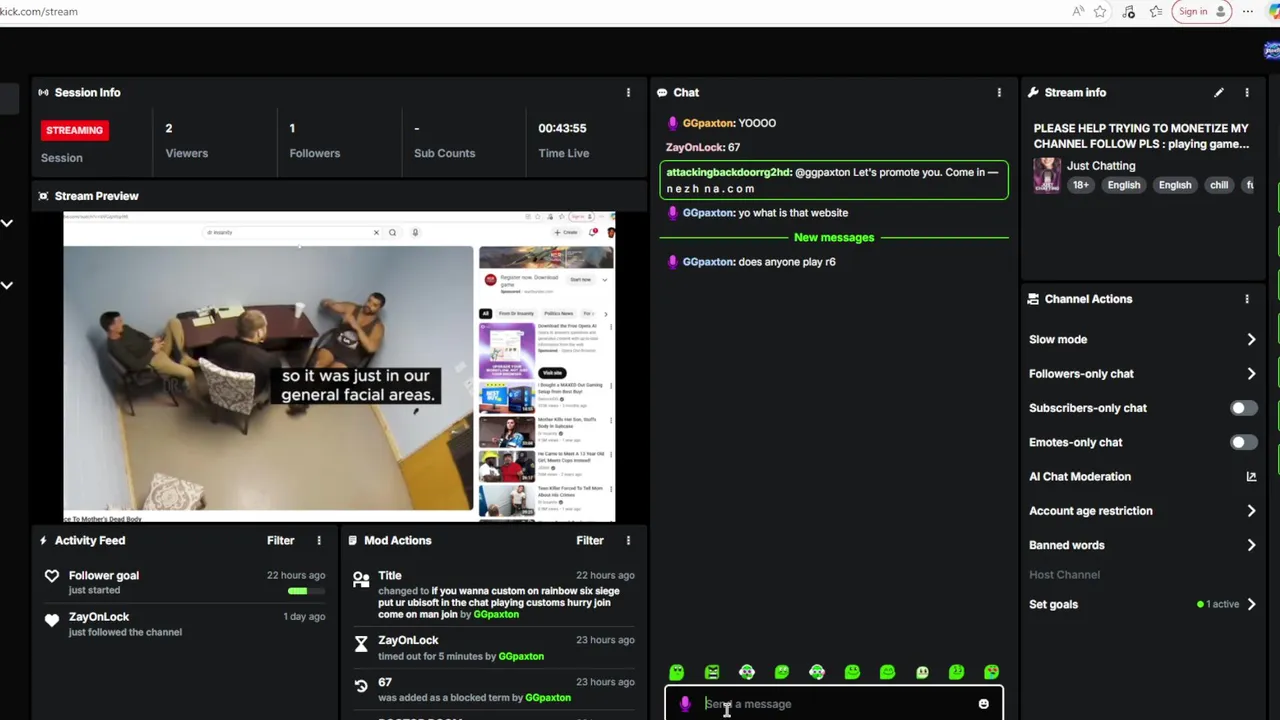
Task: Click AI Chat Moderation label
Action: tap(1080, 477)
